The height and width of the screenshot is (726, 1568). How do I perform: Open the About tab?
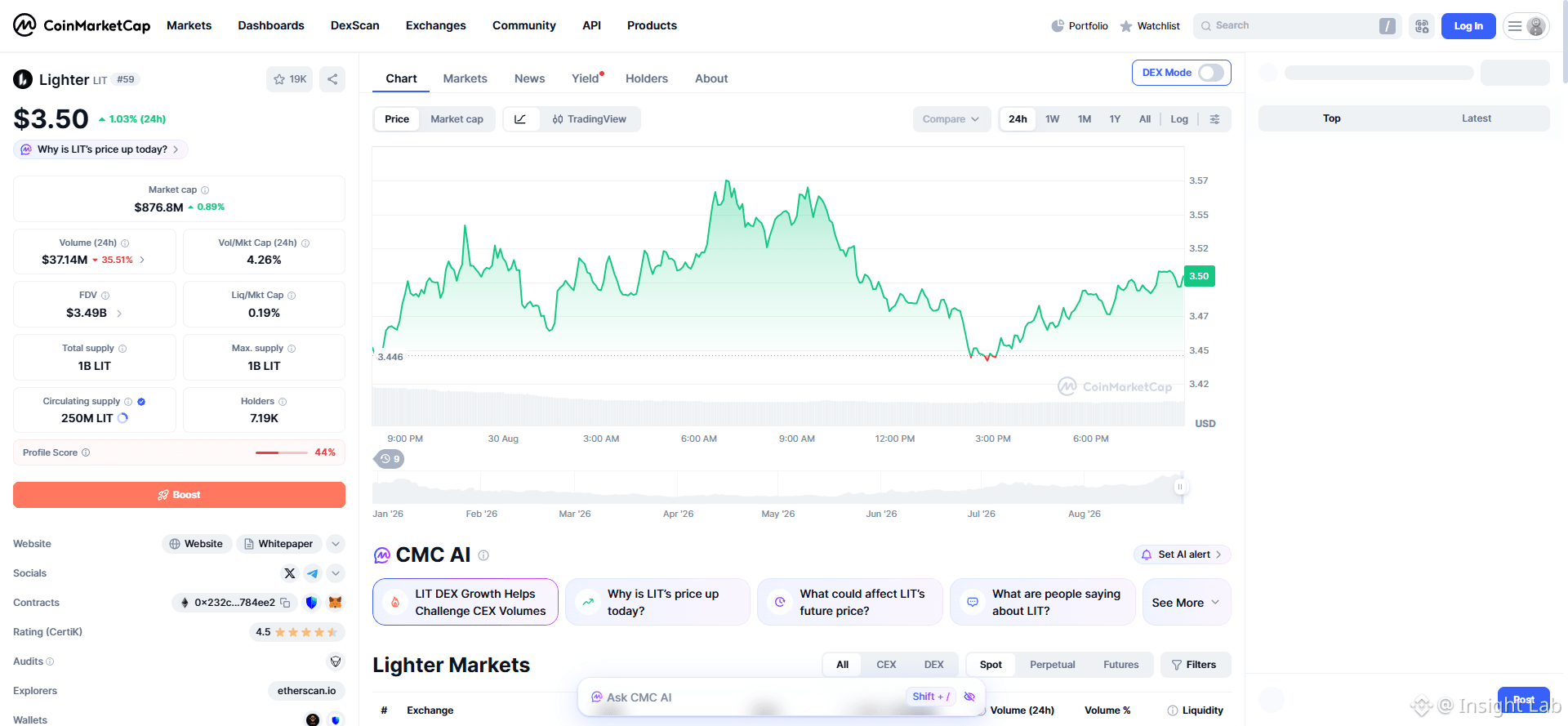(x=711, y=78)
